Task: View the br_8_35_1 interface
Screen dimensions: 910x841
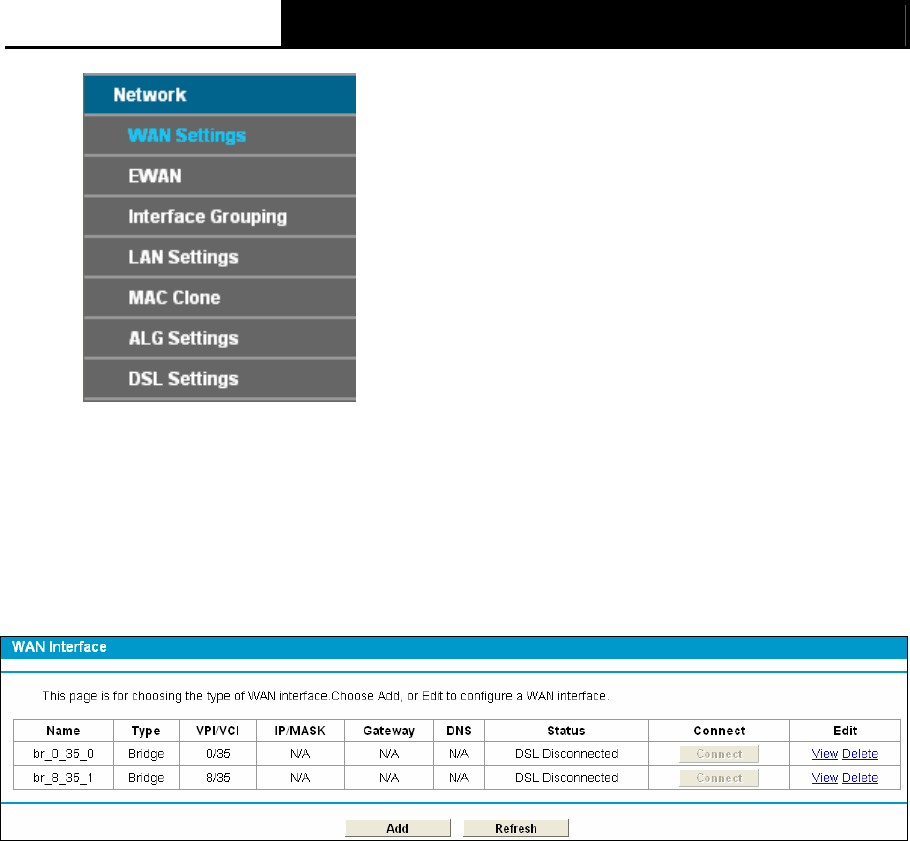Action: coord(824,778)
